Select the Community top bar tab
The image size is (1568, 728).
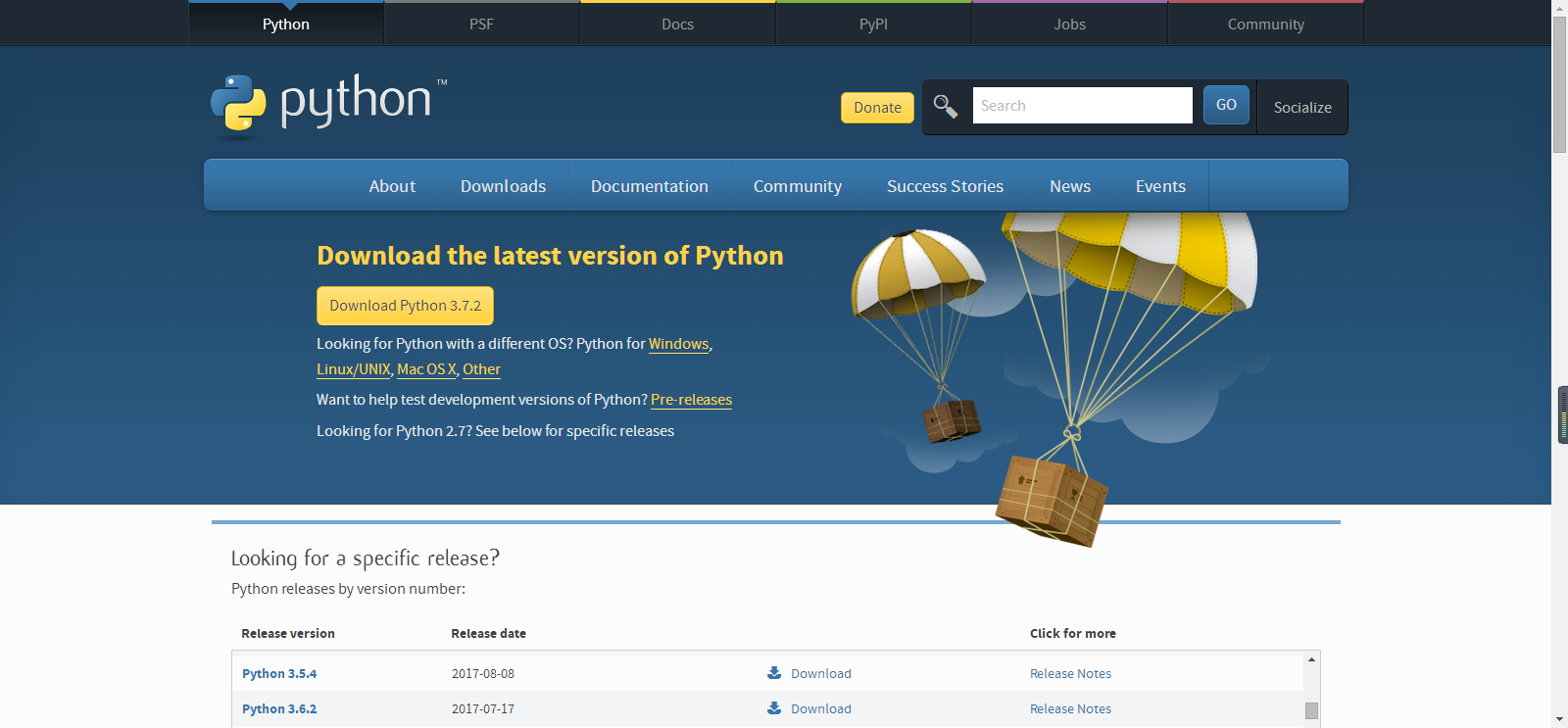pyautogui.click(x=1266, y=24)
